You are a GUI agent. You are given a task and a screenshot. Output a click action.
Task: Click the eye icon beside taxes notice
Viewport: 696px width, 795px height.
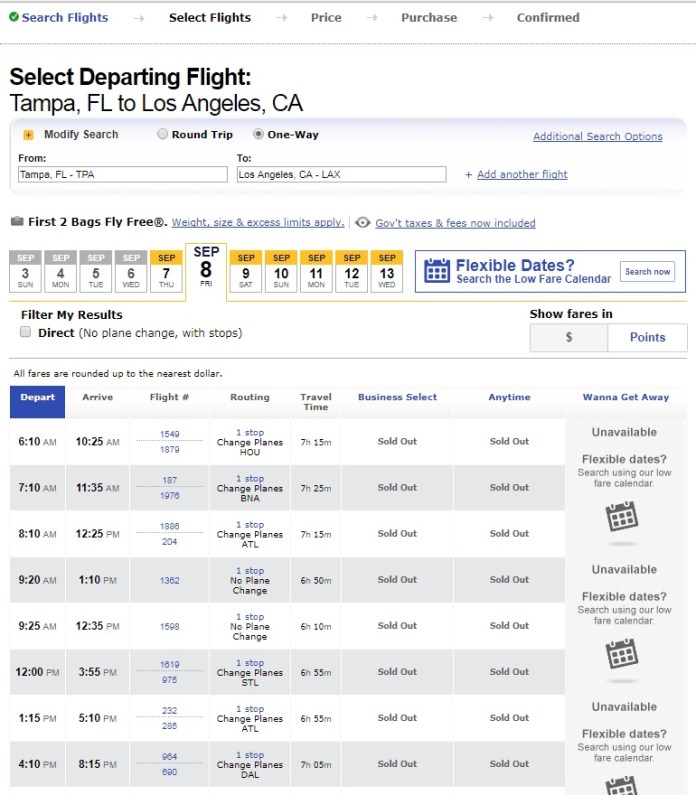click(x=363, y=223)
